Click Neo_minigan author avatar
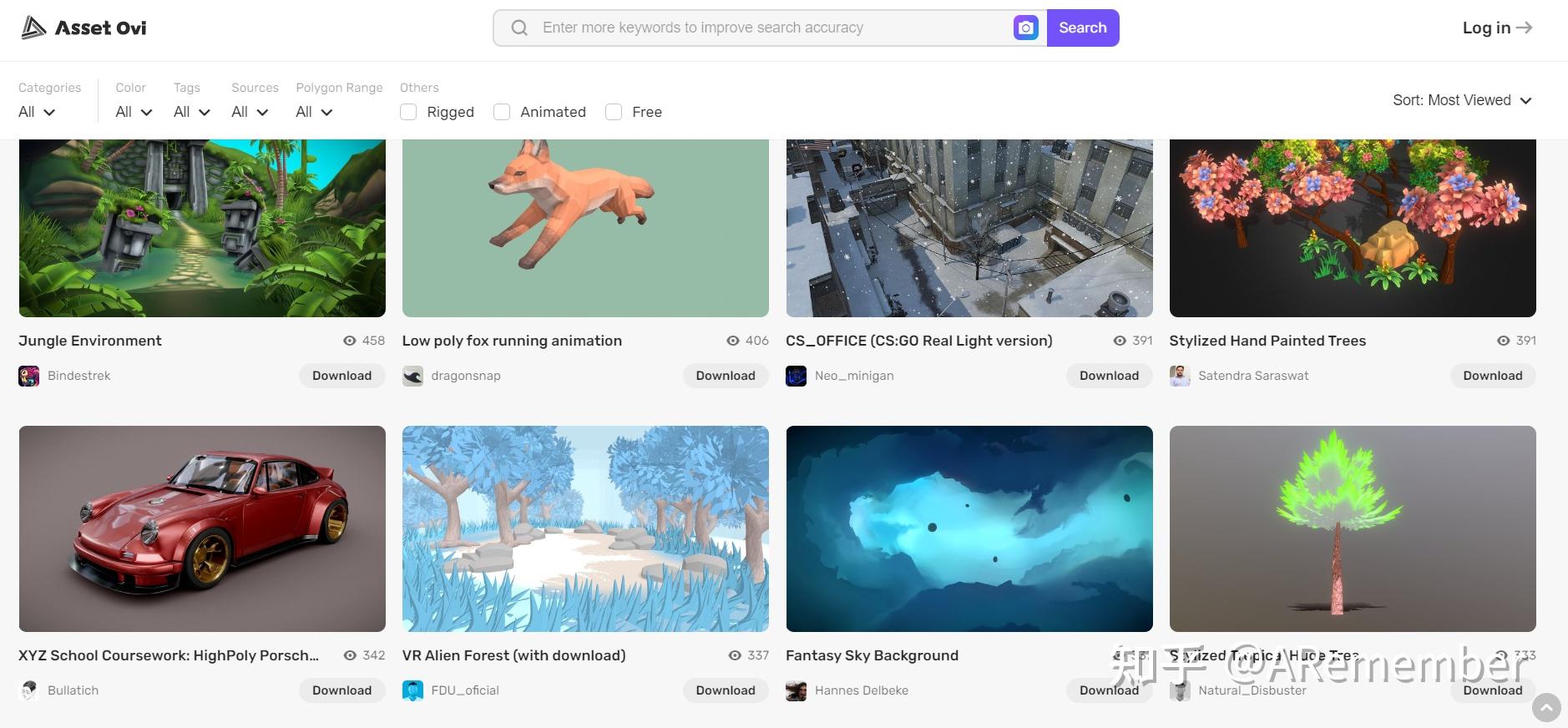 (x=797, y=376)
